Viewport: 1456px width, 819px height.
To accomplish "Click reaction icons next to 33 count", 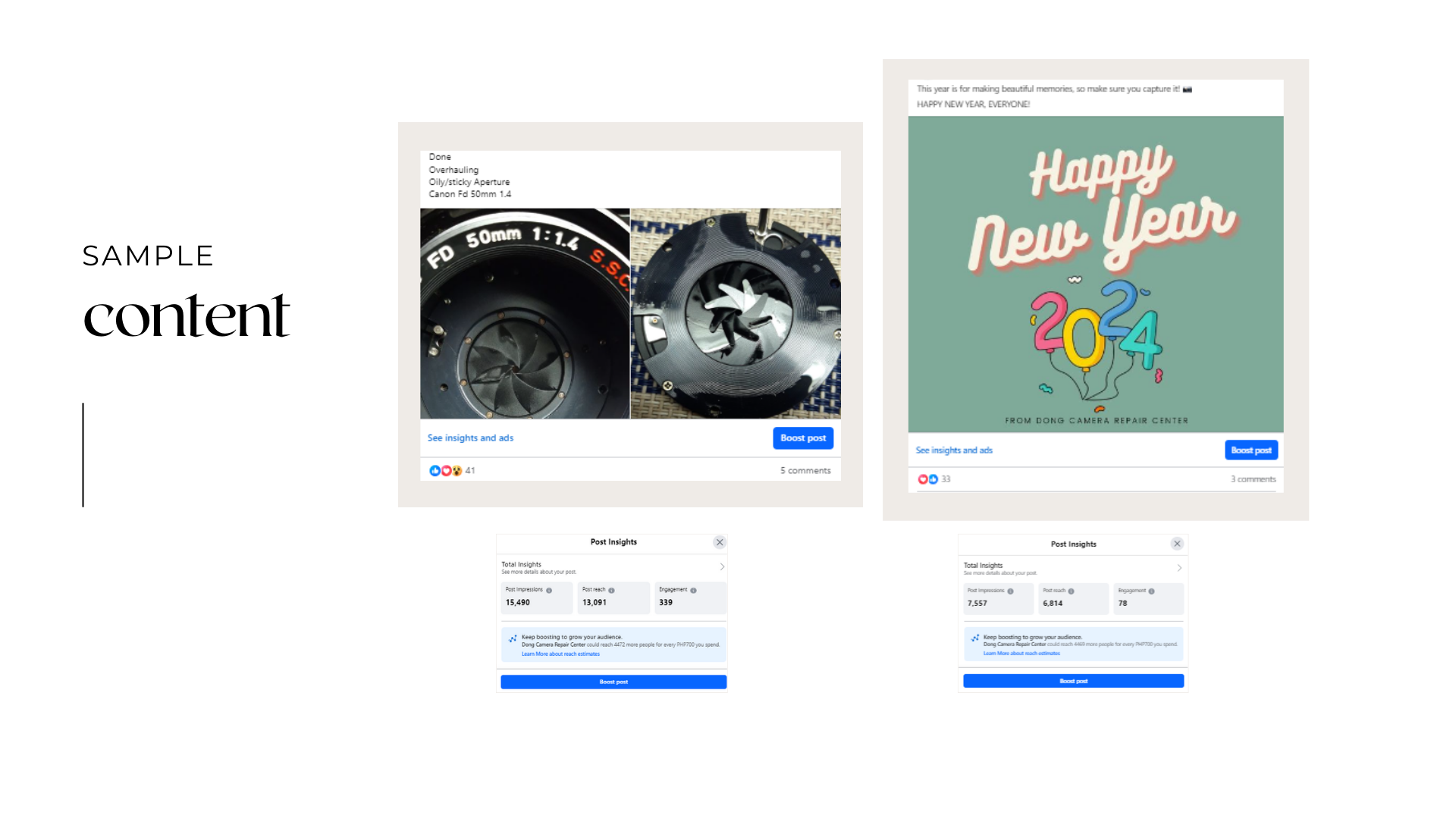I will coord(928,479).
